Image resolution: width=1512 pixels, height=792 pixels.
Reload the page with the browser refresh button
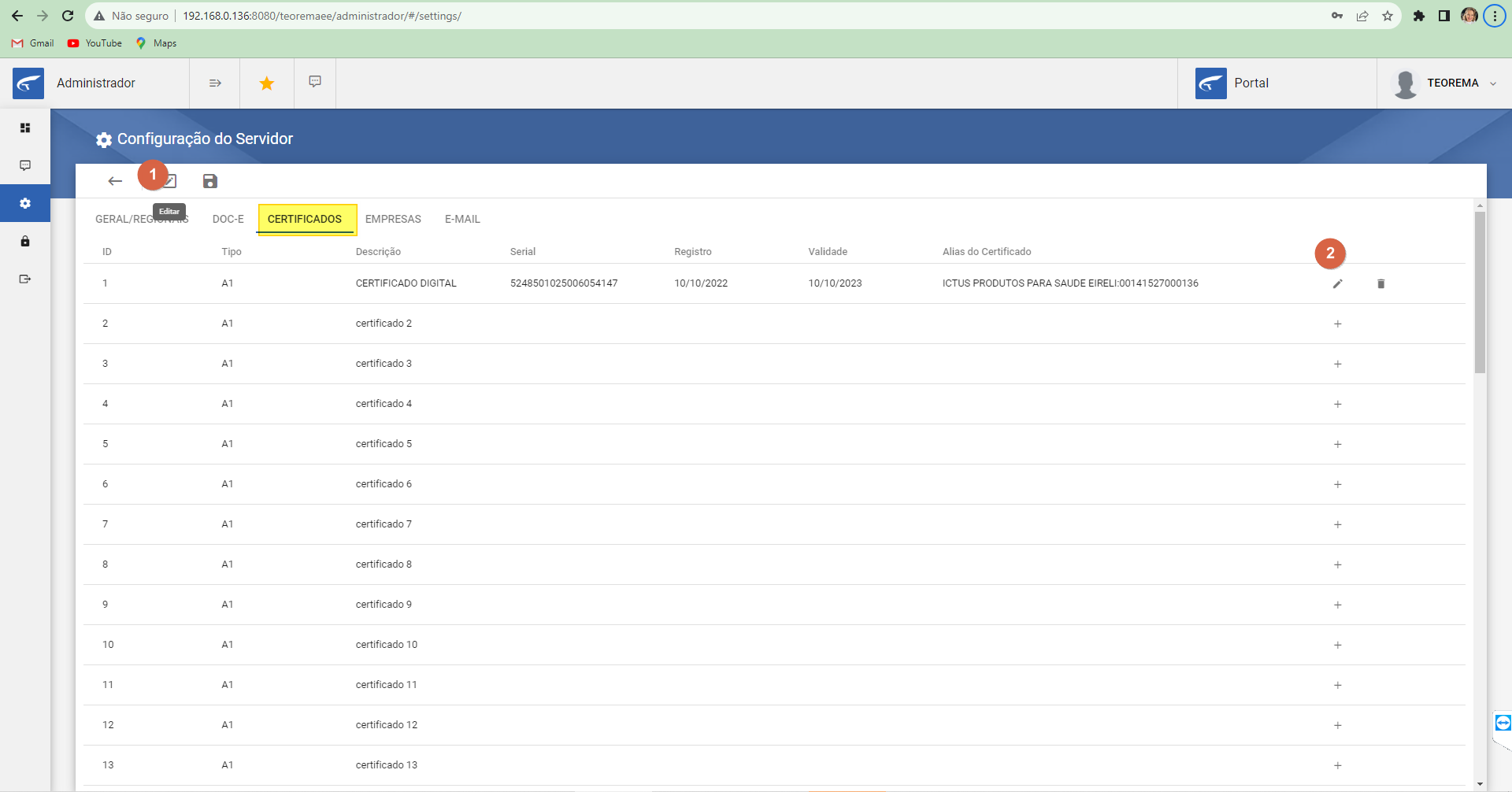[x=68, y=16]
